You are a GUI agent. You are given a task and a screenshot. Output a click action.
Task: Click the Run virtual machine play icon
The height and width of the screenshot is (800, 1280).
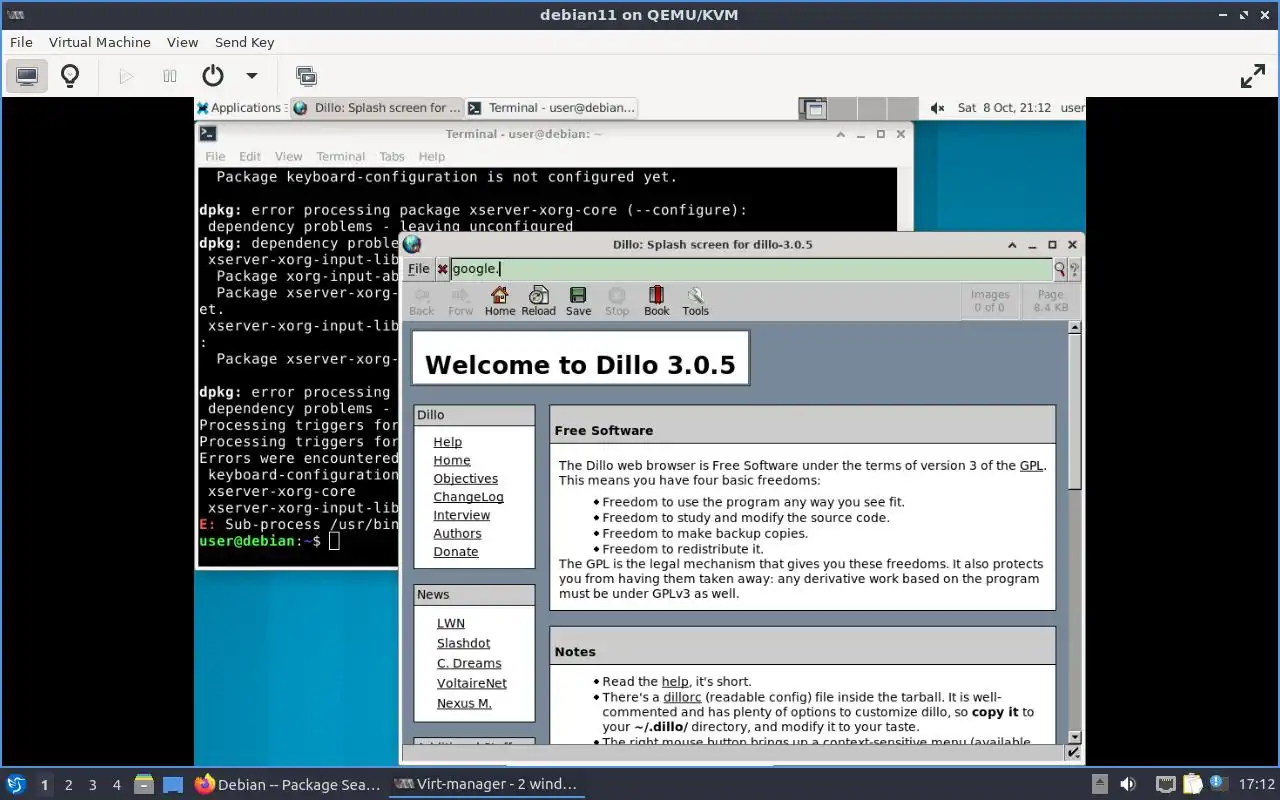[x=126, y=76]
